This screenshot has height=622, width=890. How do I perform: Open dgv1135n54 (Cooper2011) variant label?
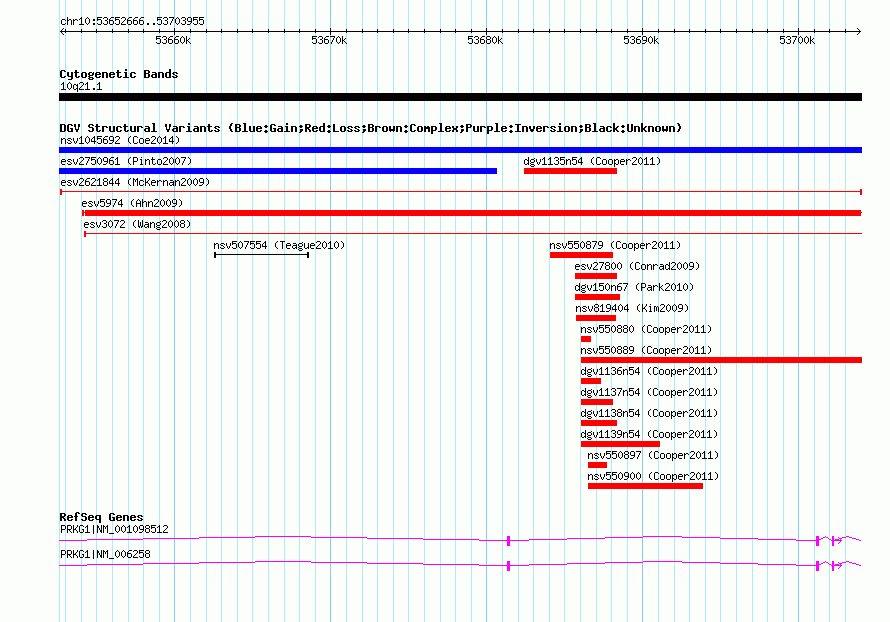click(x=592, y=161)
